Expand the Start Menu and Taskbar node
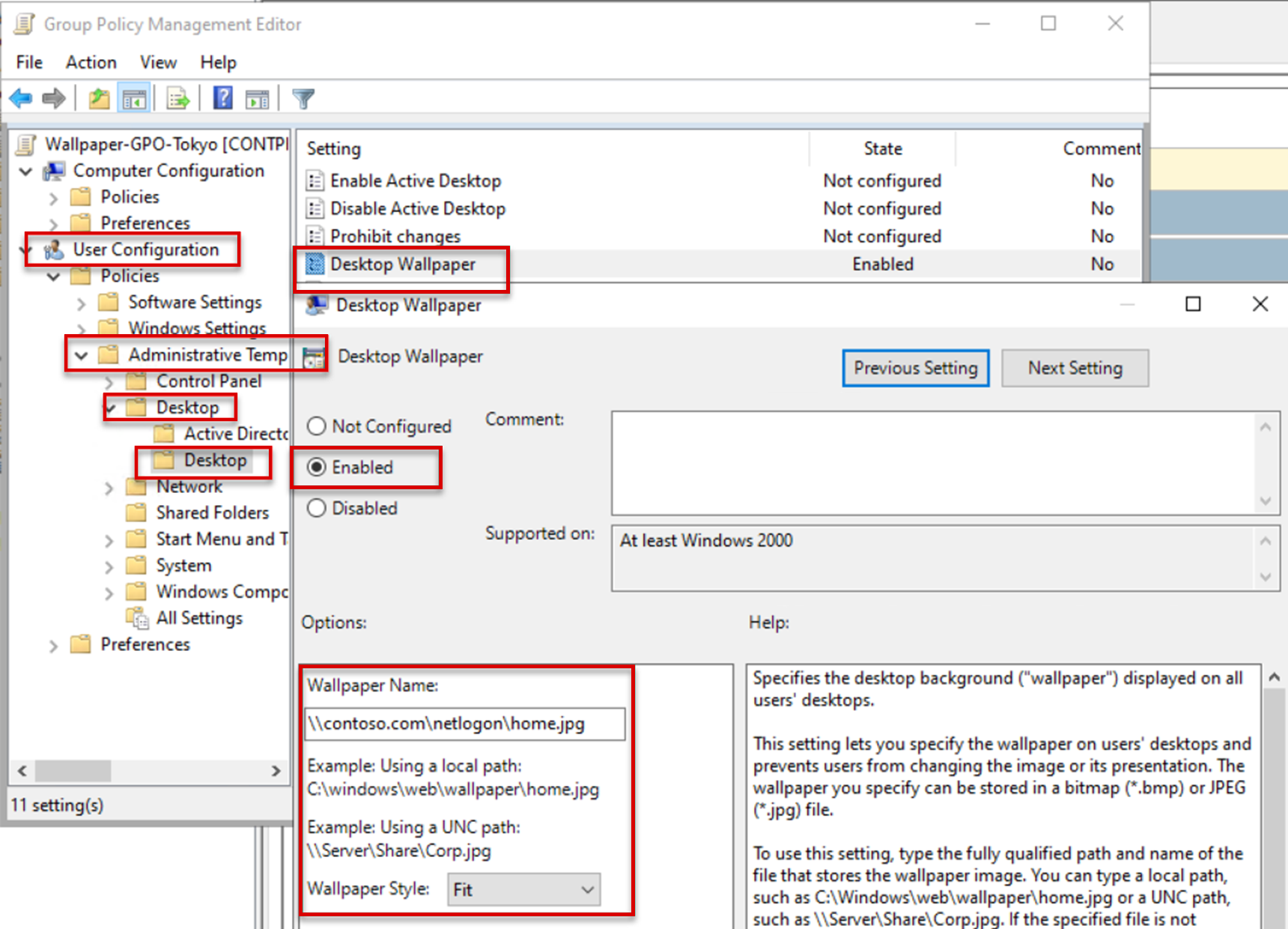This screenshot has width=1288, height=929. (109, 541)
